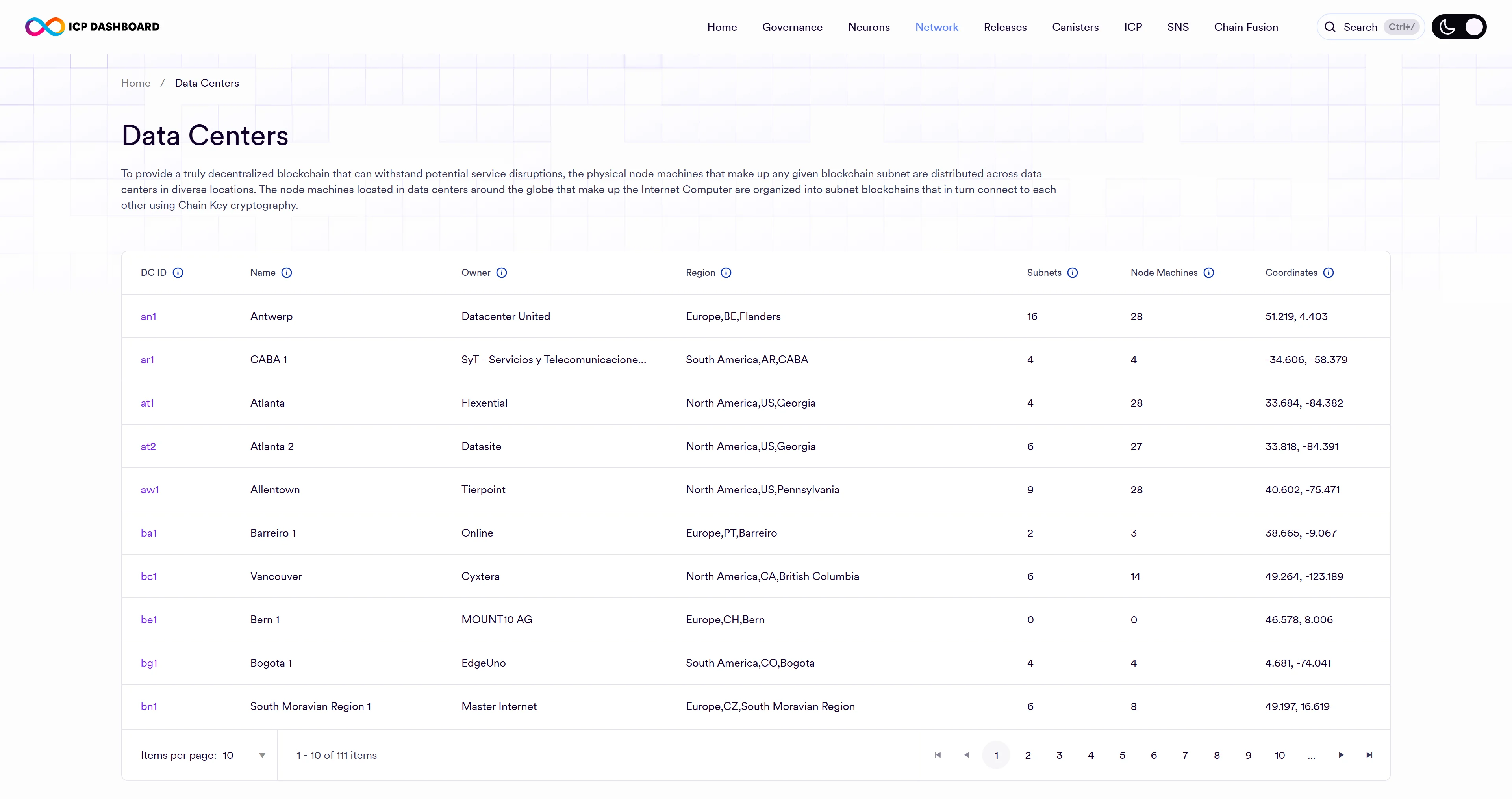The width and height of the screenshot is (1512, 799).
Task: Click the Coordinates column info icon
Action: [1328, 273]
